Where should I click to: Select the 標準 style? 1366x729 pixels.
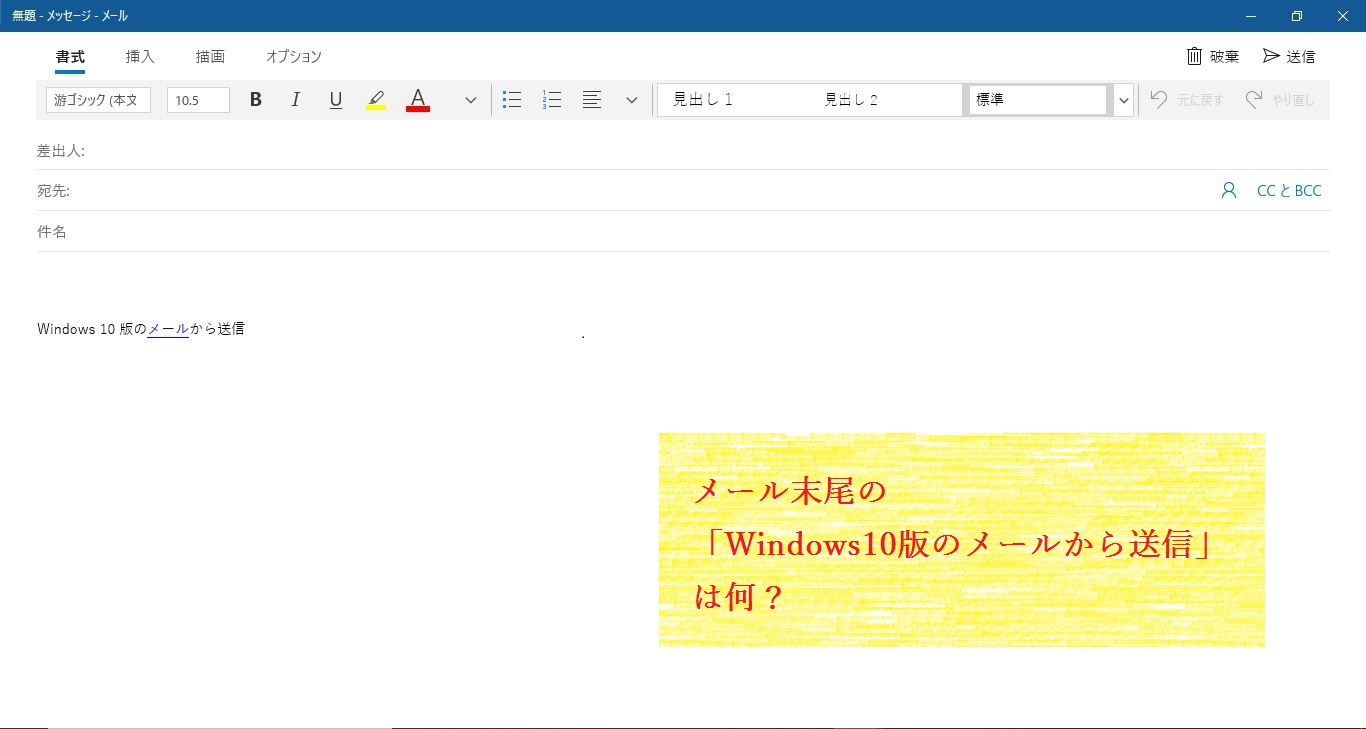[x=1038, y=100]
